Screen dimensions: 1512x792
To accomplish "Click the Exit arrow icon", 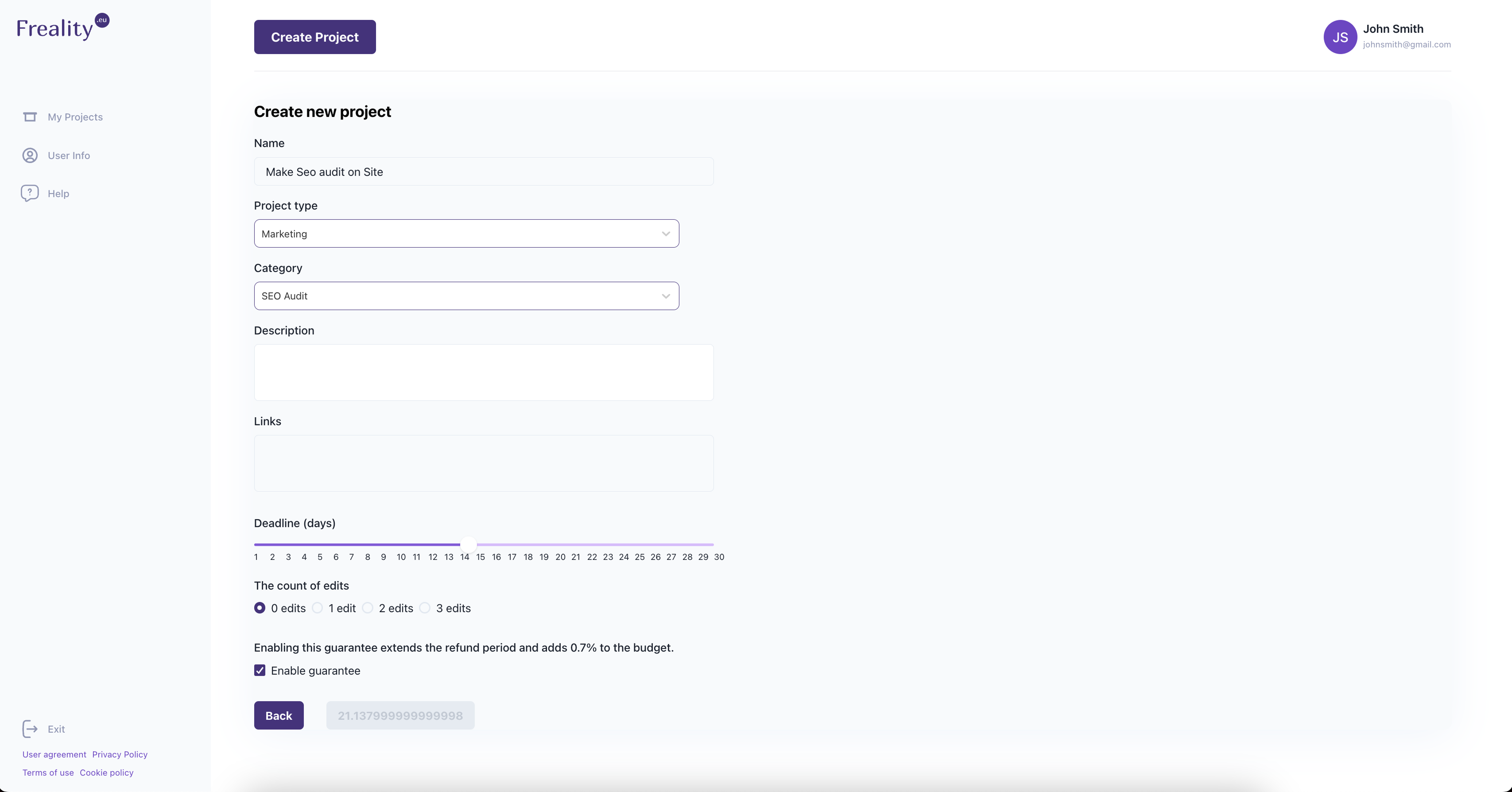I will (29, 729).
